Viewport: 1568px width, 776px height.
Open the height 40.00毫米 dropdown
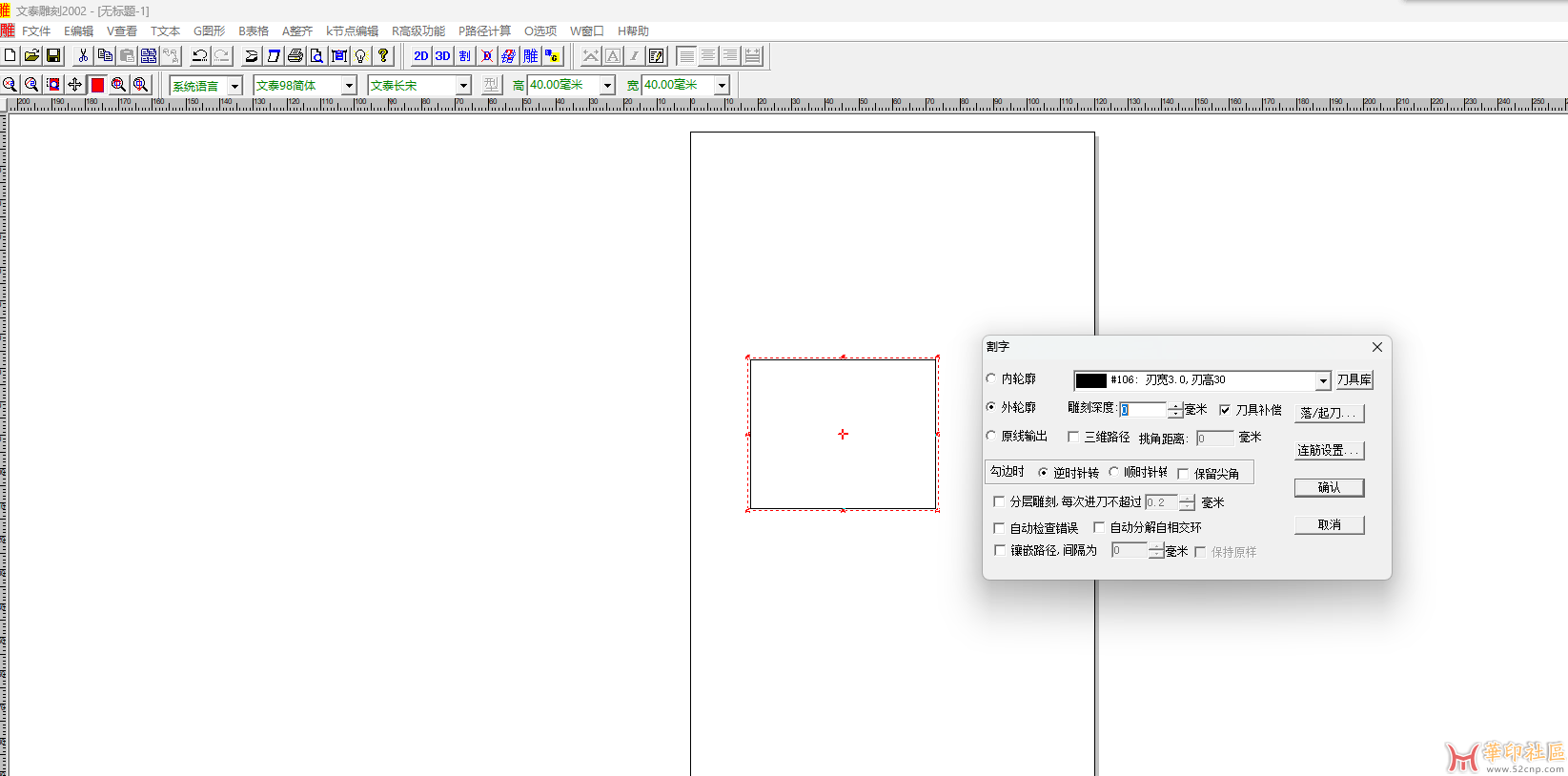(x=607, y=86)
